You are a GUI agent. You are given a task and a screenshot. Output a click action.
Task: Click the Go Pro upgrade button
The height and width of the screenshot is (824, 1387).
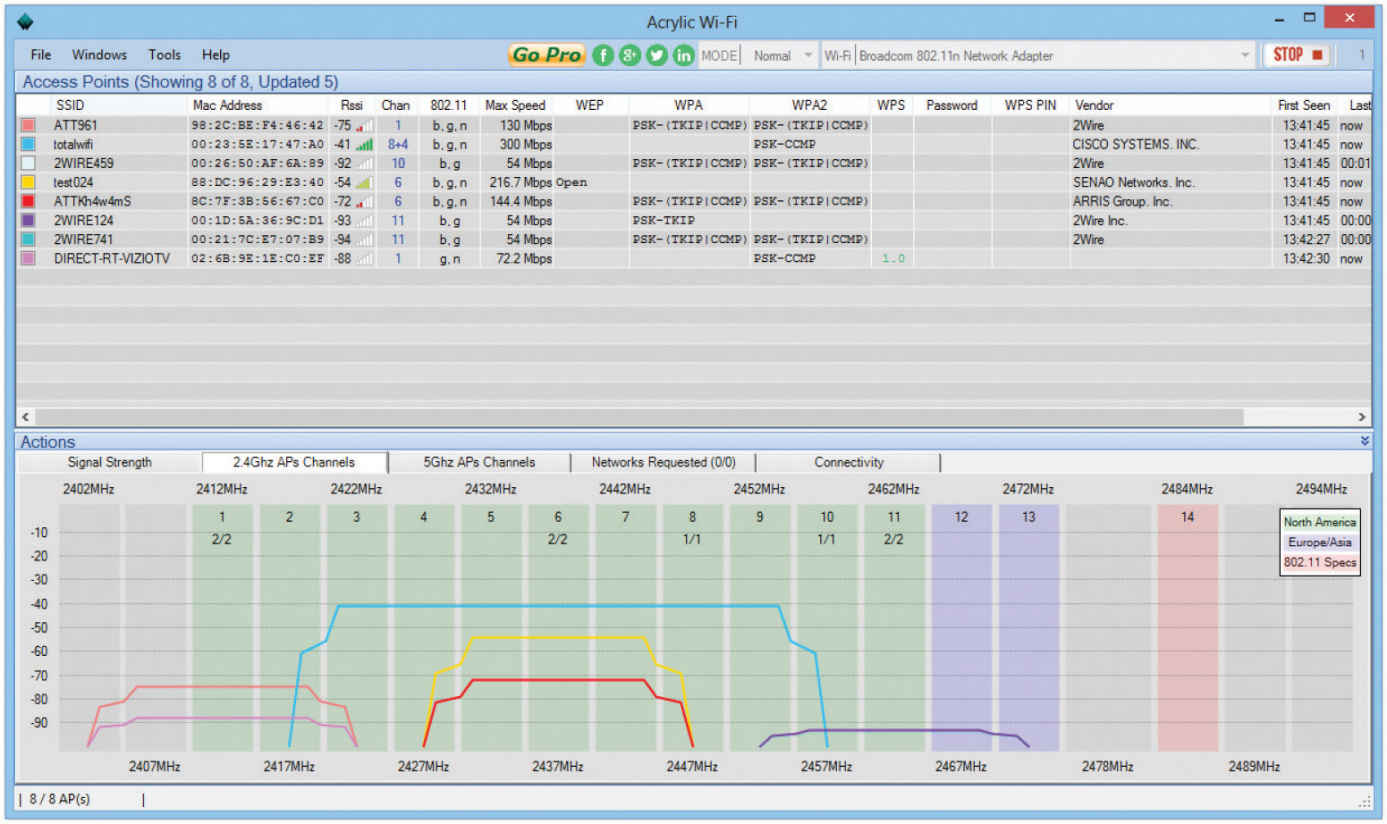click(546, 56)
